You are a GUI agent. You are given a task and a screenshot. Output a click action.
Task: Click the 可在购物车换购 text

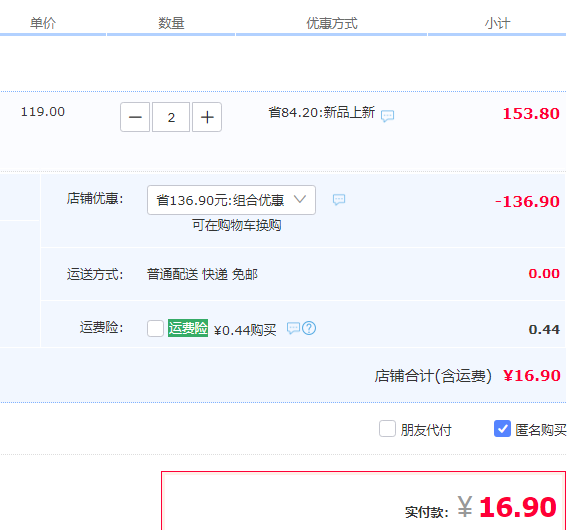pos(237,225)
